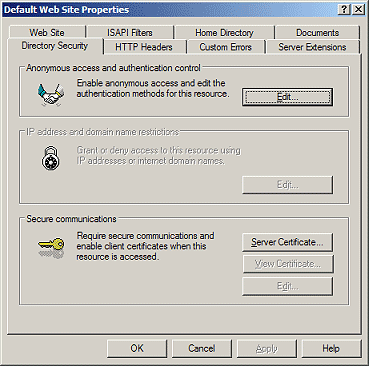Confirm the dialog with OK
This screenshot has width=369, height=366.
click(137, 348)
